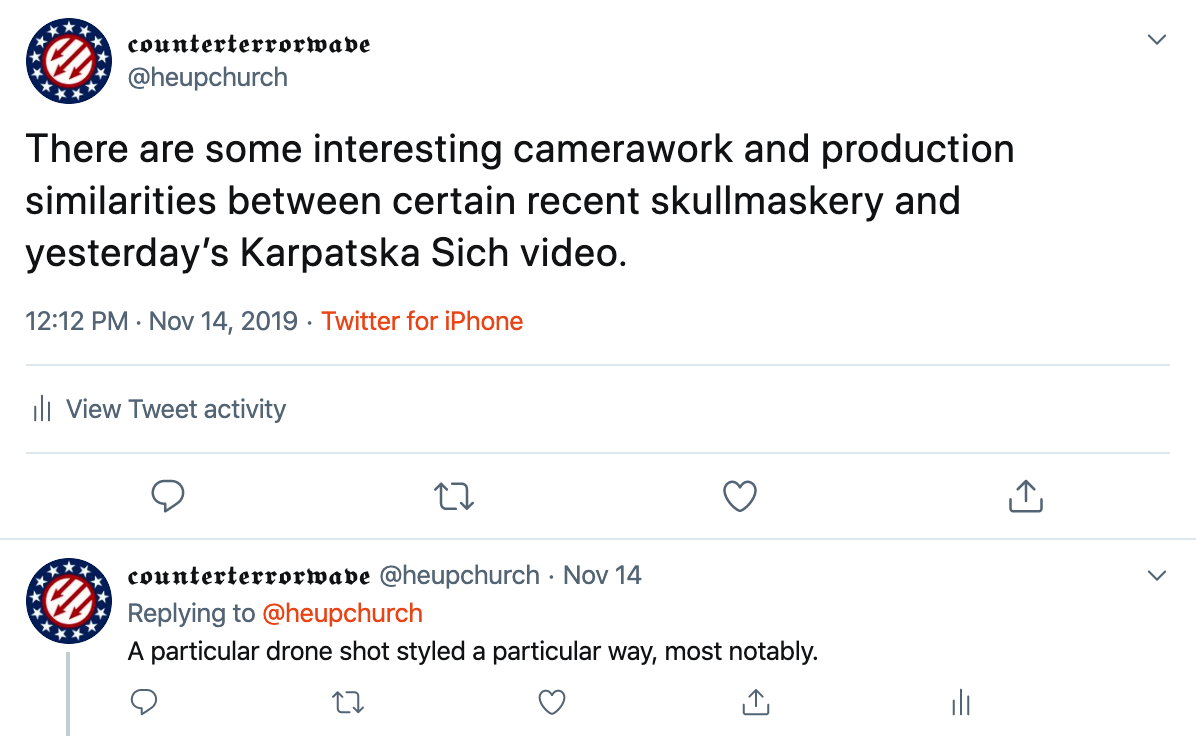Like the main tweet with heart icon
The image size is (1196, 746).
740,497
